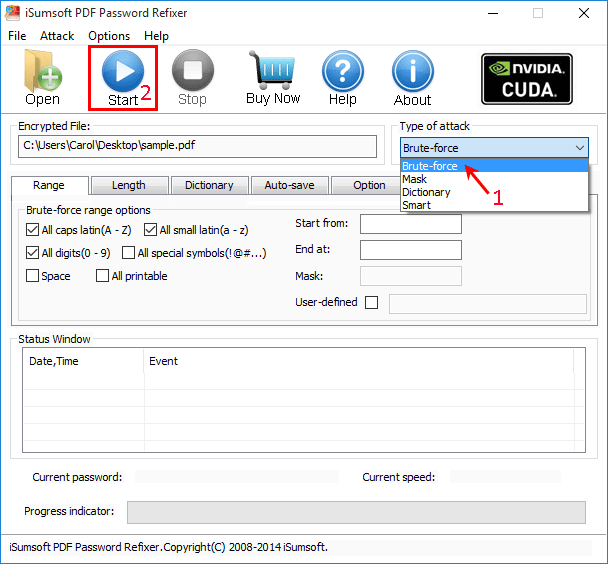Image resolution: width=608 pixels, height=564 pixels.
Task: Click the iSumsoft app icon in title bar
Action: coord(12,13)
